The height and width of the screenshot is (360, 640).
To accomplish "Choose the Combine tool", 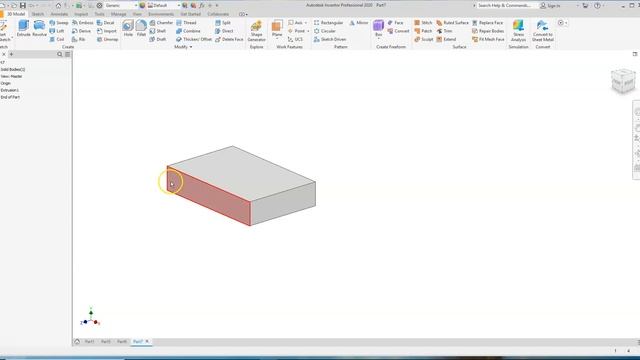I will coord(188,31).
